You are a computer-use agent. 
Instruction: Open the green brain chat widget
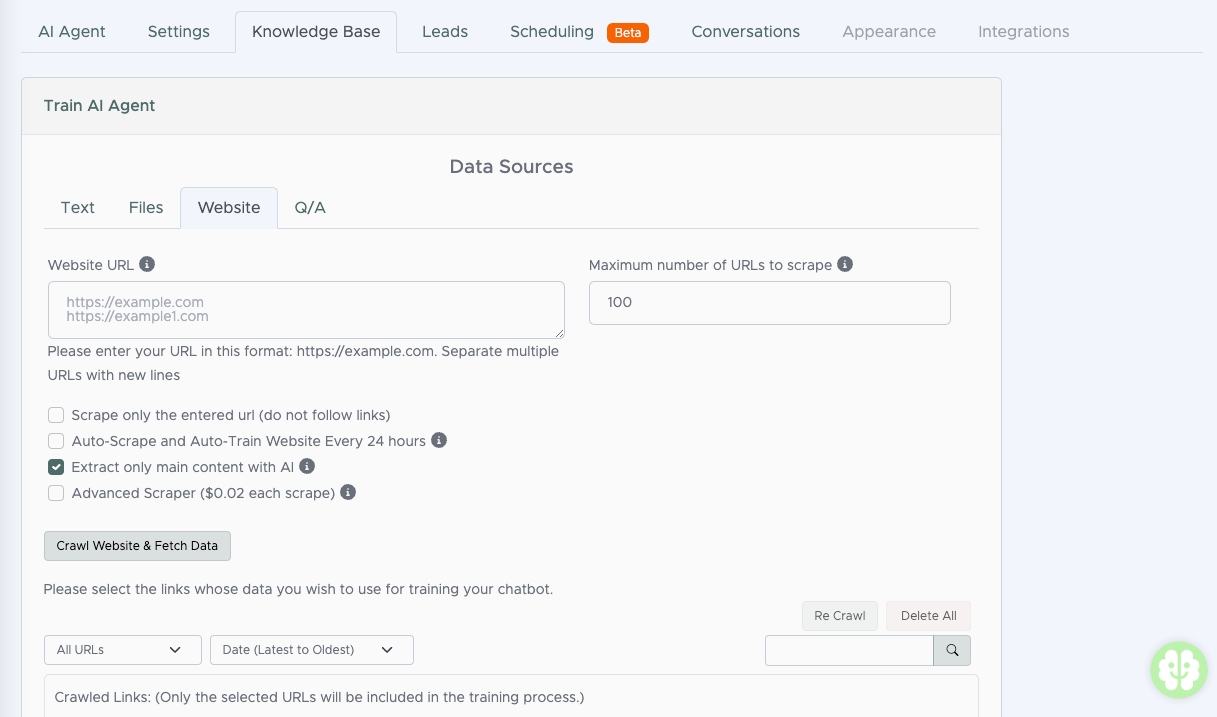point(1179,669)
